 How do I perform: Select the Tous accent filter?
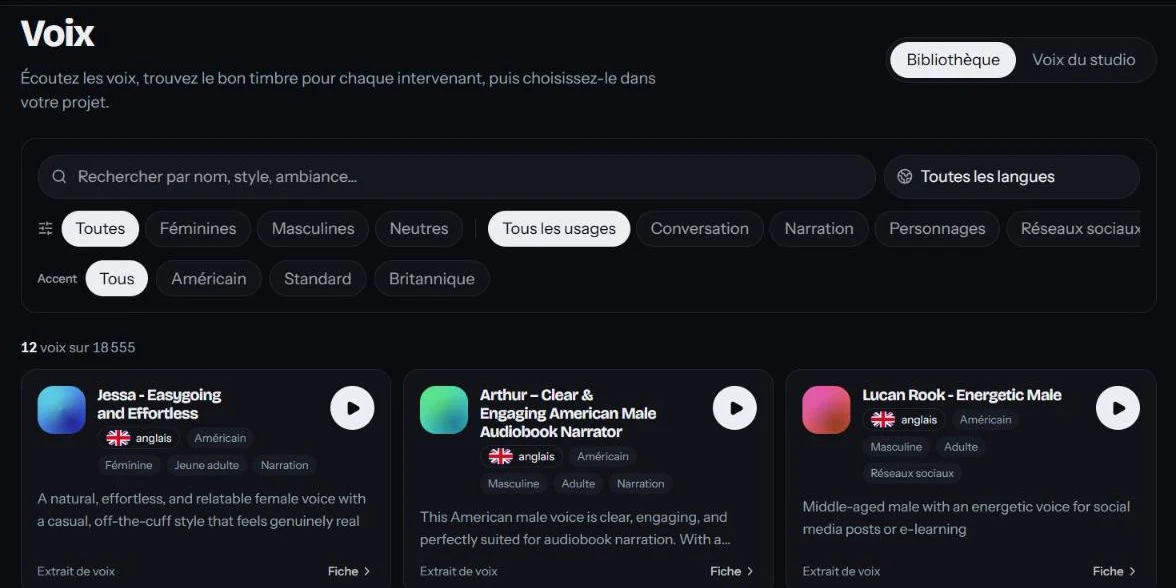(x=117, y=278)
